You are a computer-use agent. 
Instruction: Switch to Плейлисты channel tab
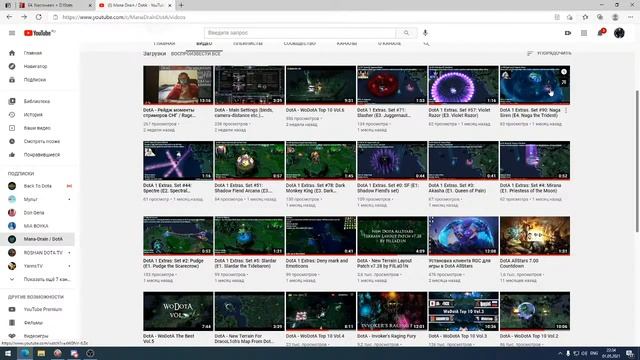(x=248, y=43)
